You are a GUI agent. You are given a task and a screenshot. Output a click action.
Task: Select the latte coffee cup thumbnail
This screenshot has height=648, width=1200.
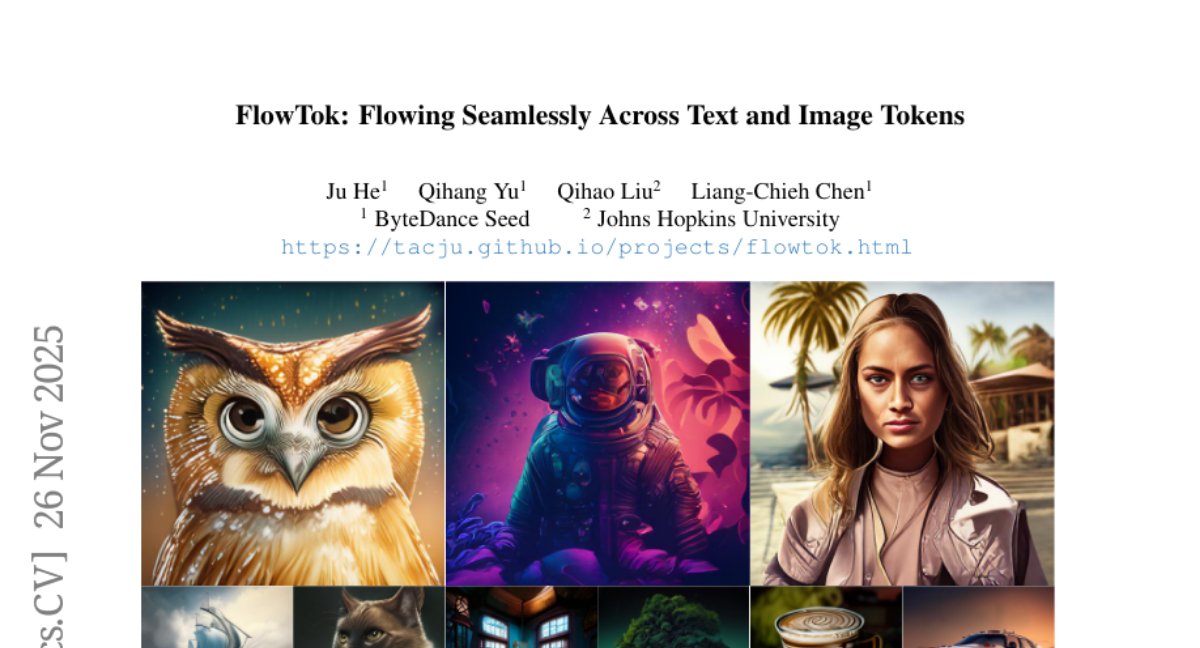click(826, 617)
